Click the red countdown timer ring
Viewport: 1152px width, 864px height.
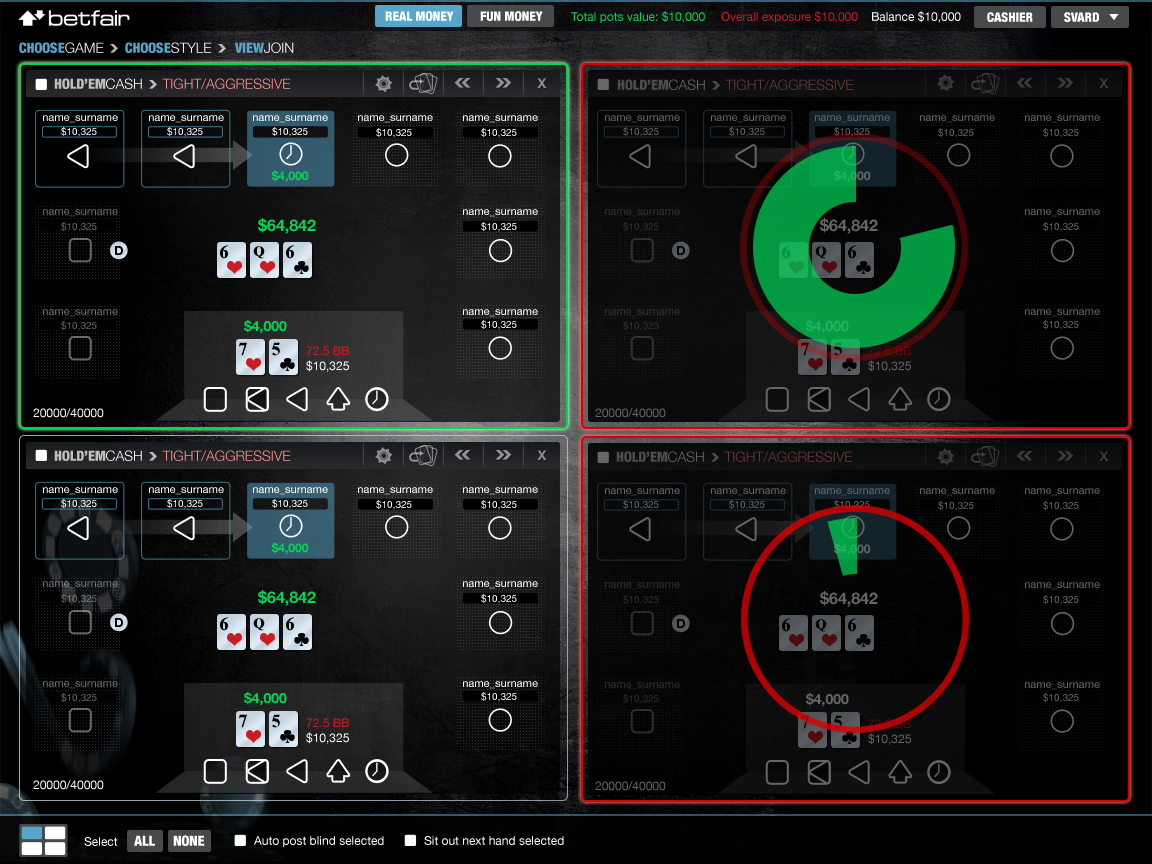coord(854,619)
